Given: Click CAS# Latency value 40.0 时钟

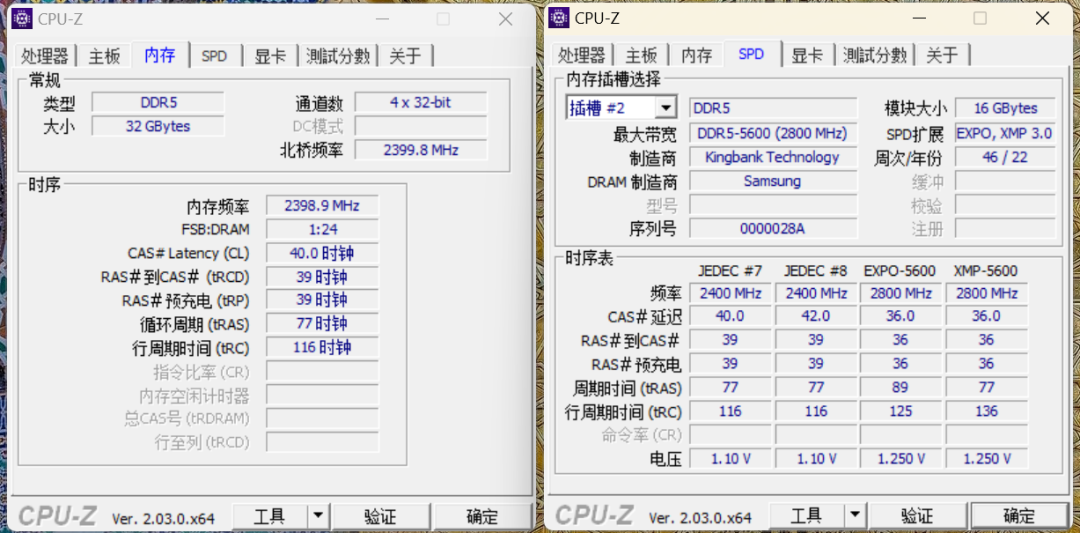Looking at the screenshot, I should click(x=322, y=253).
